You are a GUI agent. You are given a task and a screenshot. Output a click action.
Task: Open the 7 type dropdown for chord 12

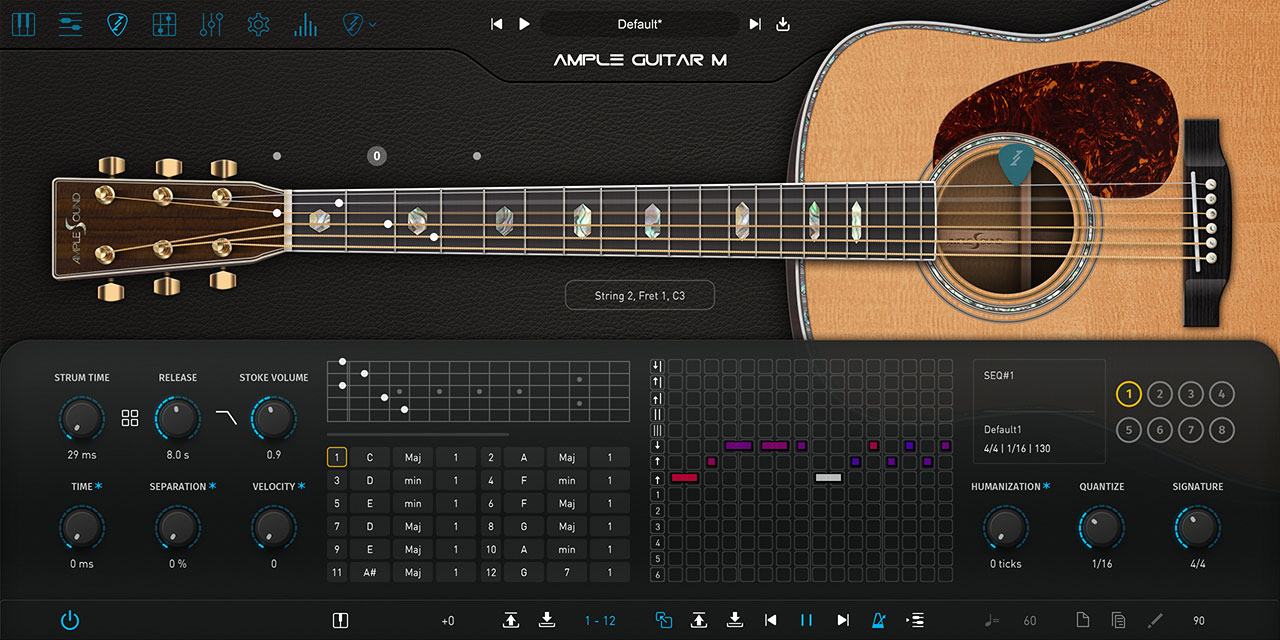tap(567, 572)
